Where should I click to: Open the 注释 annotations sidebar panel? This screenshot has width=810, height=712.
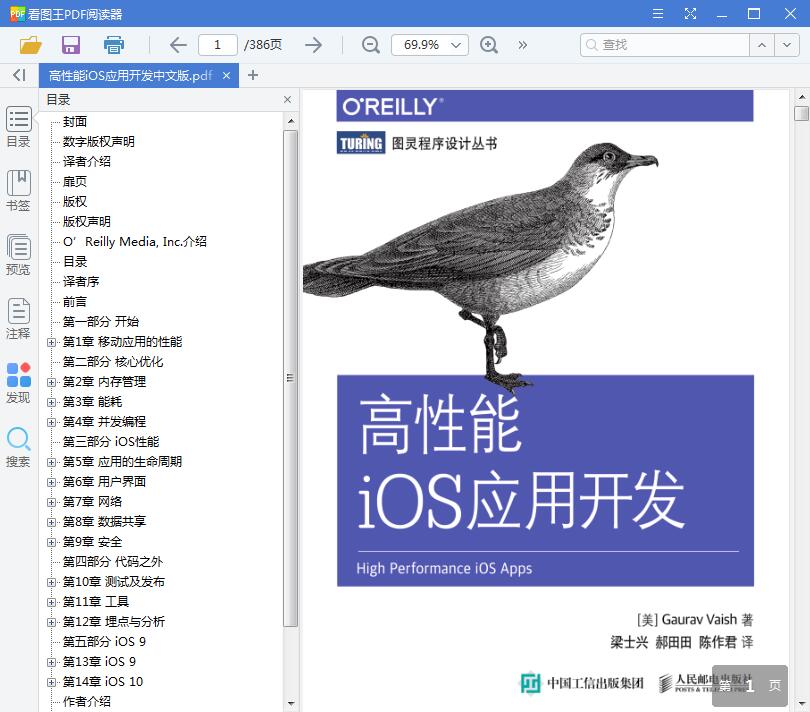(19, 319)
